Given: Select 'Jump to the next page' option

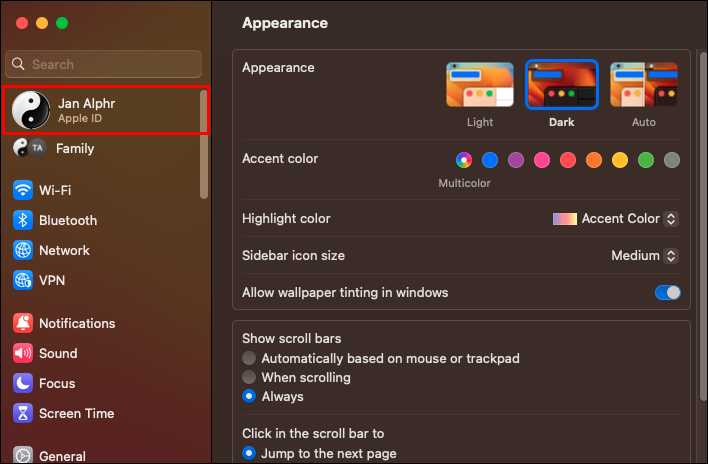Looking at the screenshot, I should coord(250,453).
